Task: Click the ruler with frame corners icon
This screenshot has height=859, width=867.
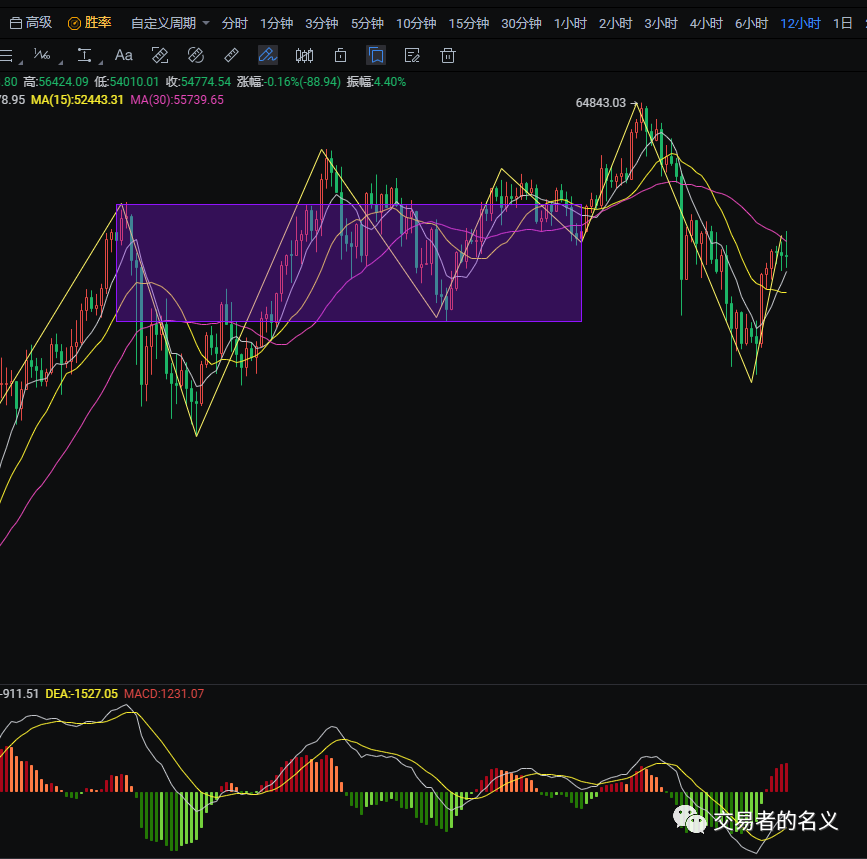Action: (x=160, y=55)
